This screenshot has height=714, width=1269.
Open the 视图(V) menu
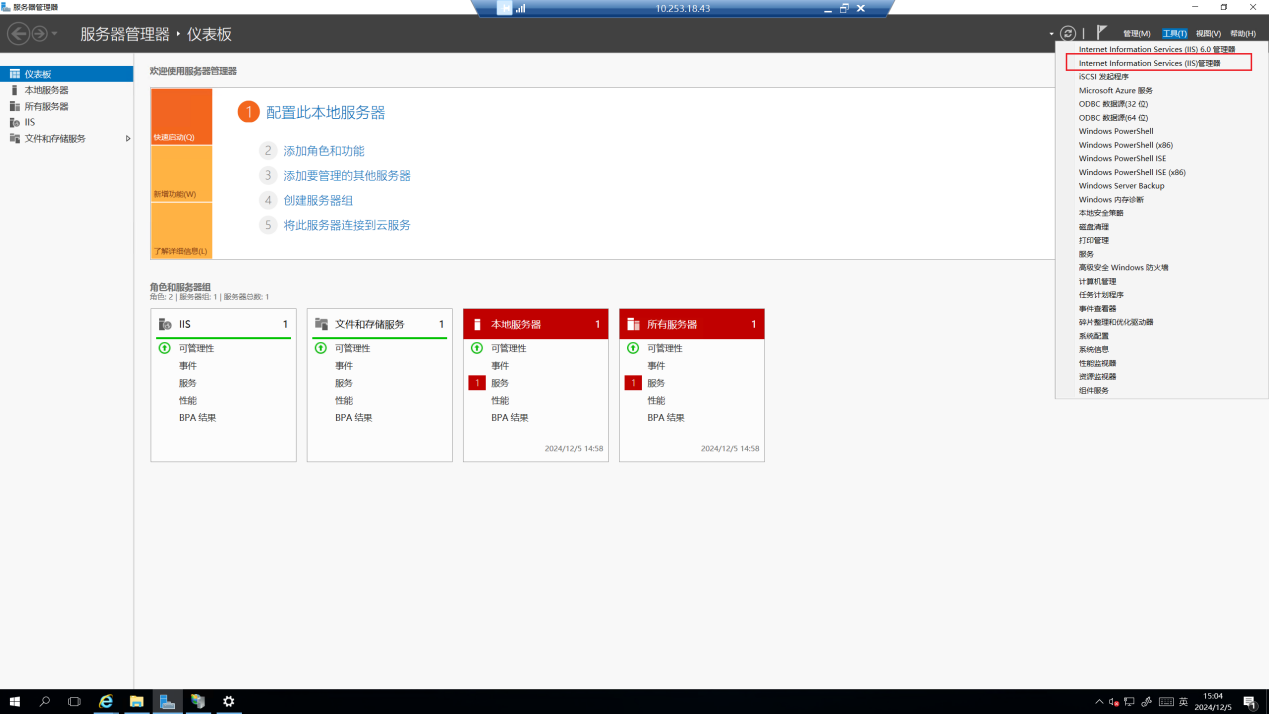[x=1208, y=34]
